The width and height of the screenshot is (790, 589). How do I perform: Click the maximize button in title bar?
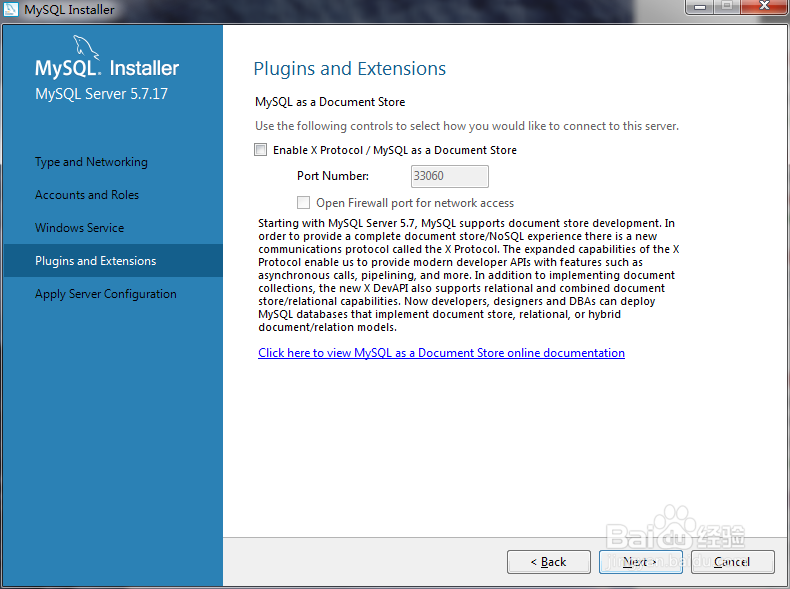[x=727, y=7]
